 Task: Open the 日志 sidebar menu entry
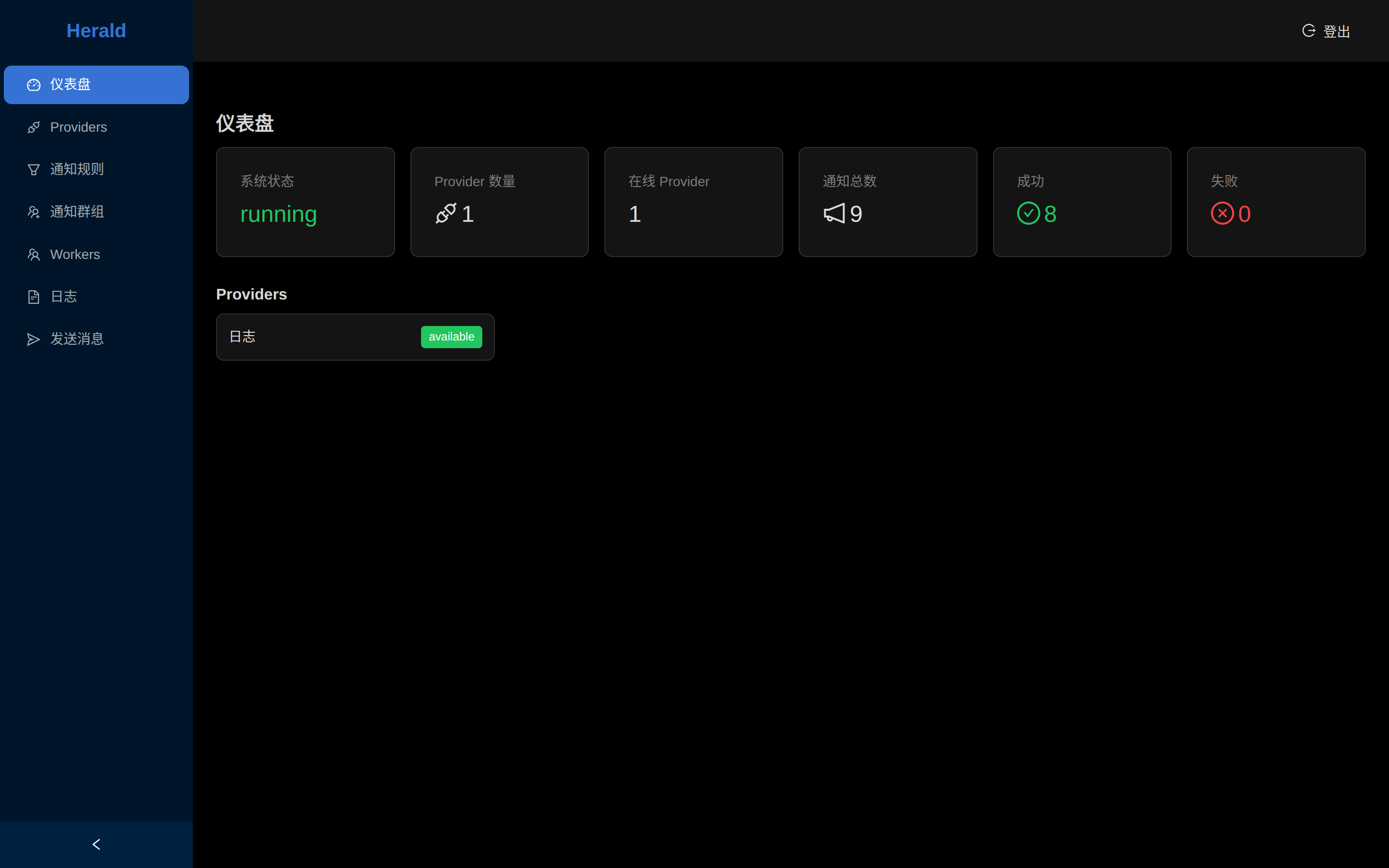coord(96,297)
